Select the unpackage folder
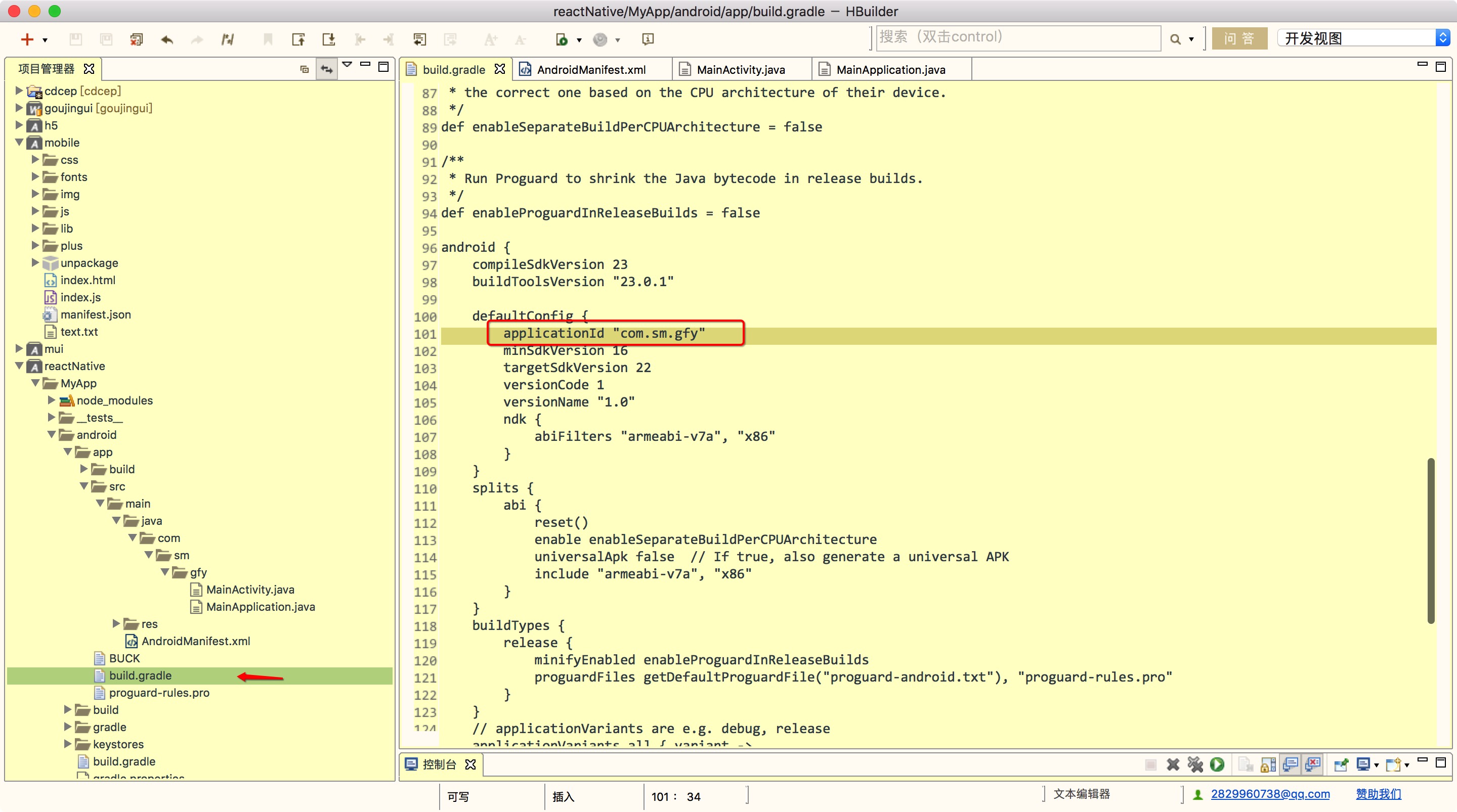This screenshot has width=1457, height=812. 89,263
